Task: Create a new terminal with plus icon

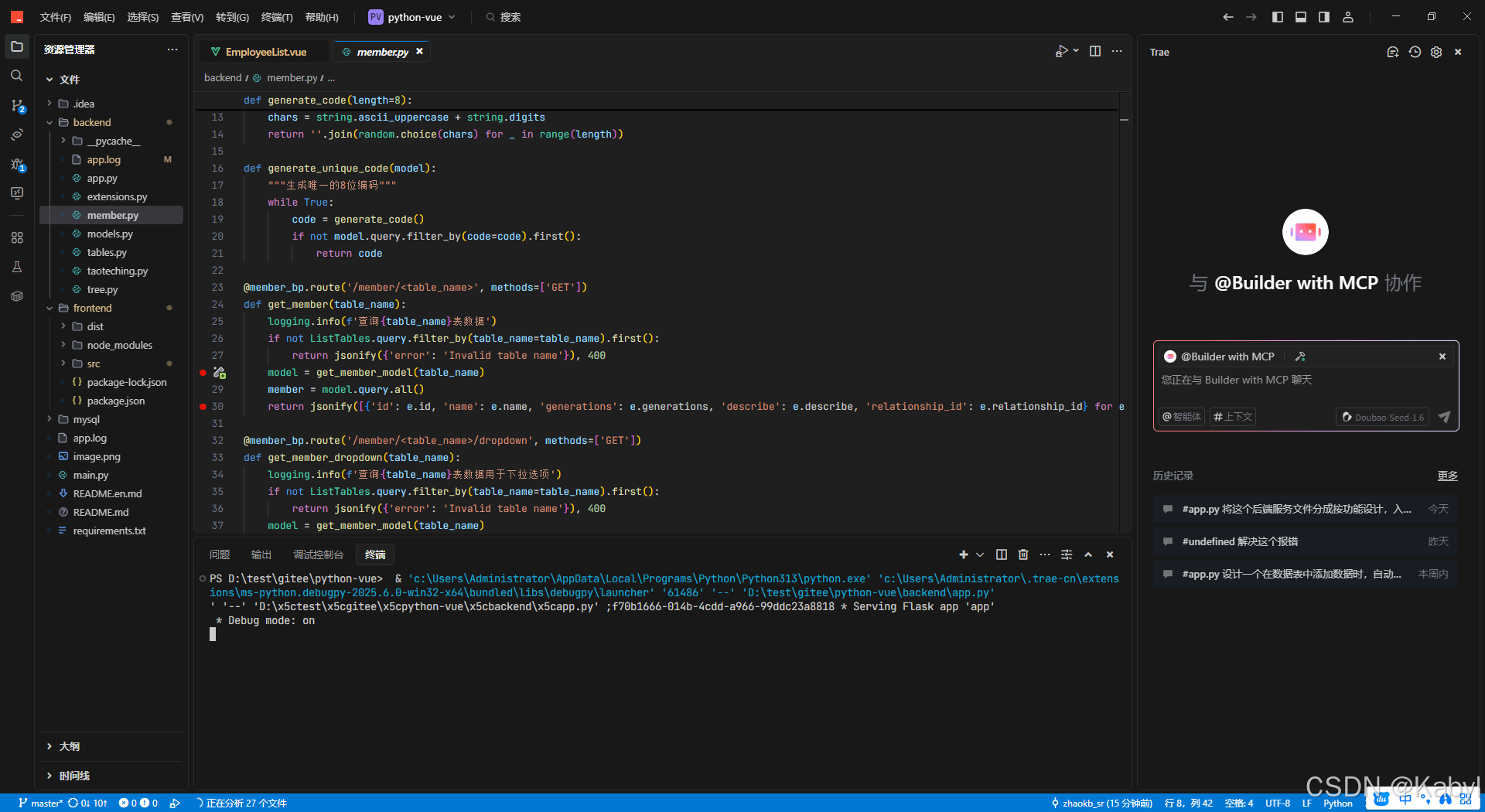Action: [x=963, y=554]
